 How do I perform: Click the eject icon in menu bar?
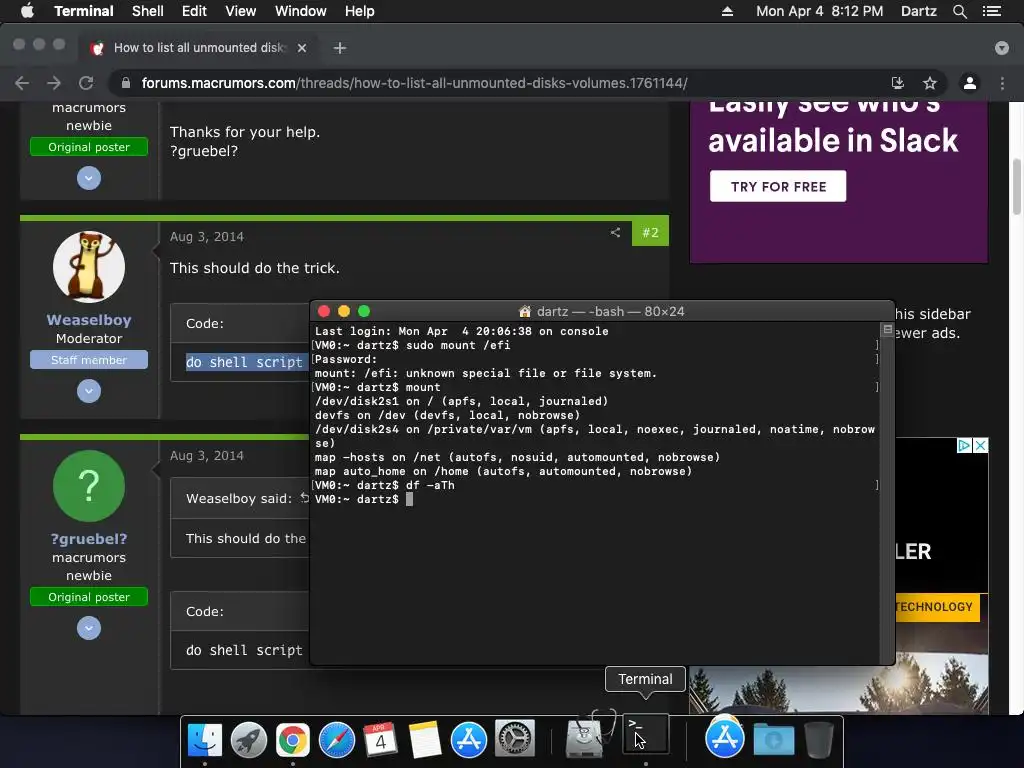pos(727,11)
